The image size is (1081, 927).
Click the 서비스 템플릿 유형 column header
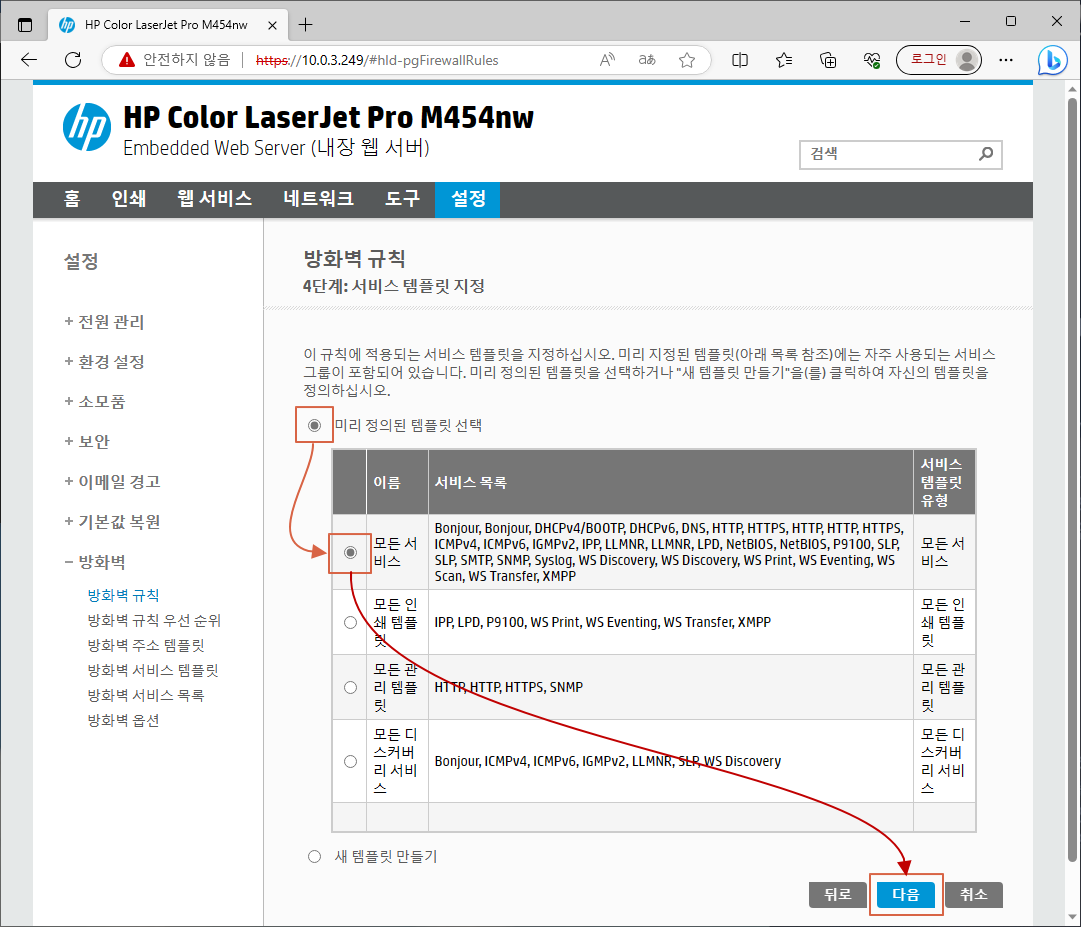tap(942, 482)
